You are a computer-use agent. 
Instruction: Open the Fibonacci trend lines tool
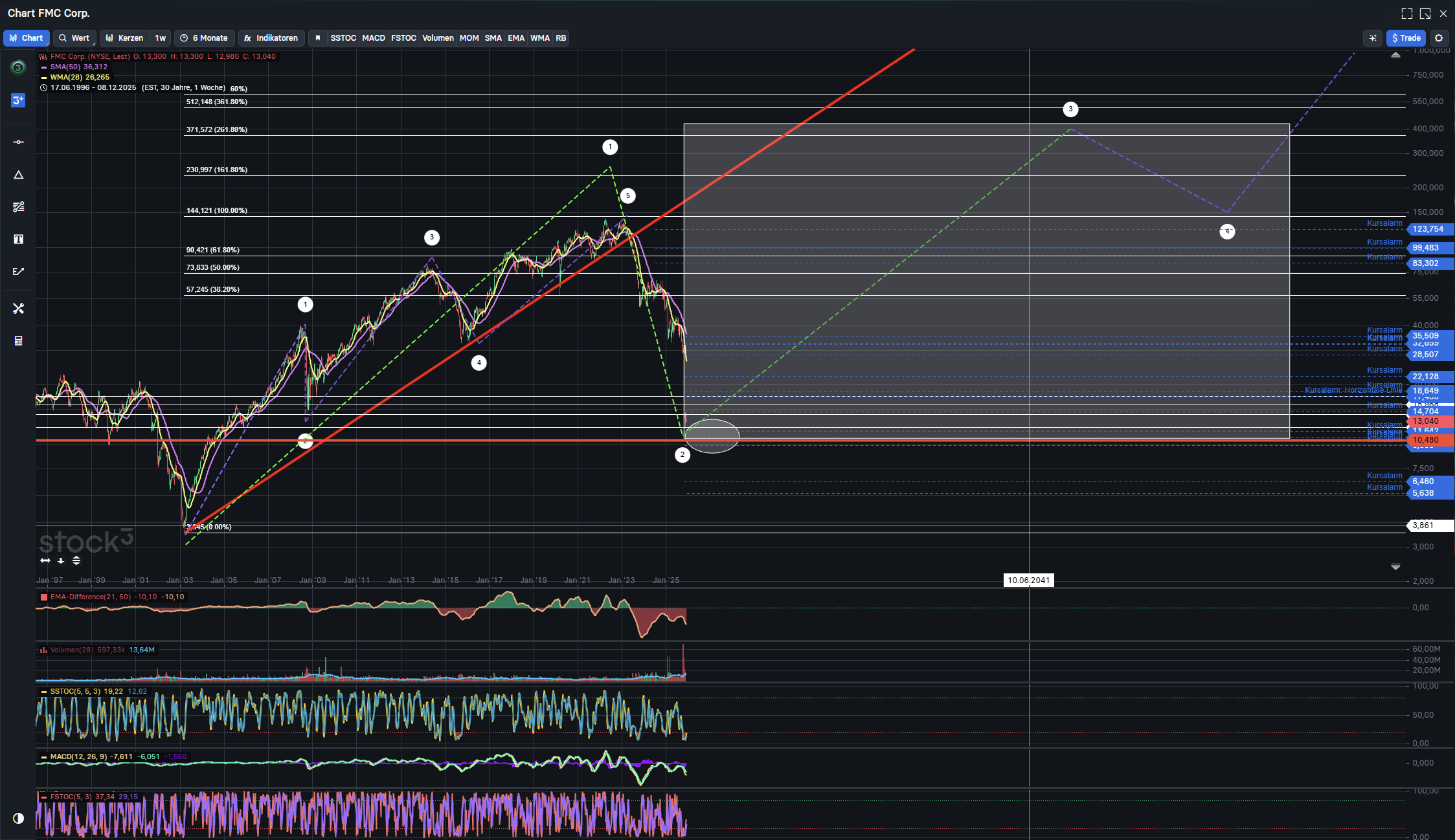coord(18,207)
